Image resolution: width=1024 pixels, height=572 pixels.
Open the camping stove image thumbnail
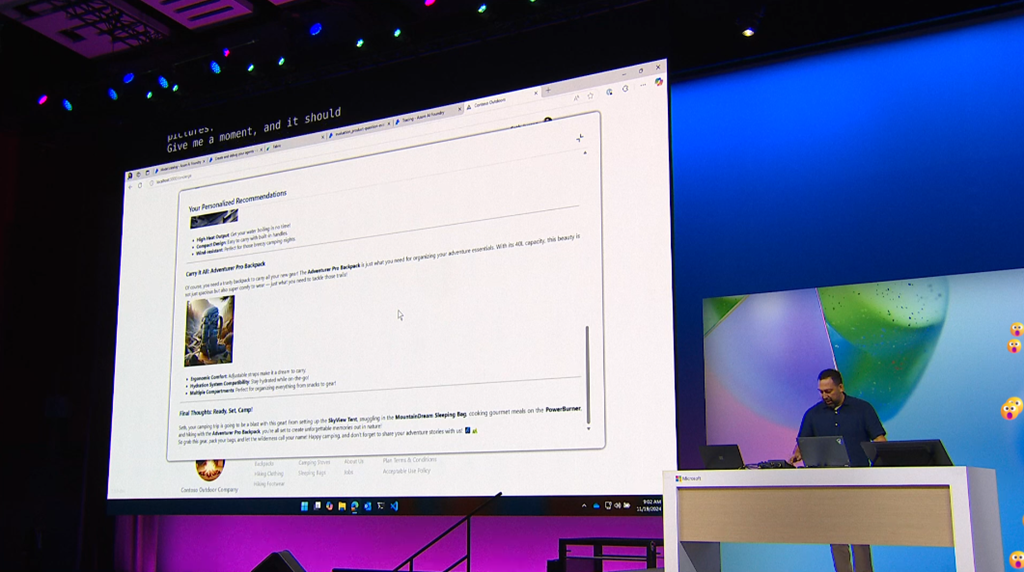pyautogui.click(x=214, y=218)
